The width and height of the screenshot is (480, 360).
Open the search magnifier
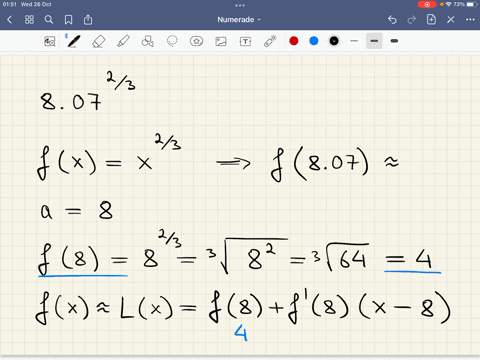coord(49,20)
